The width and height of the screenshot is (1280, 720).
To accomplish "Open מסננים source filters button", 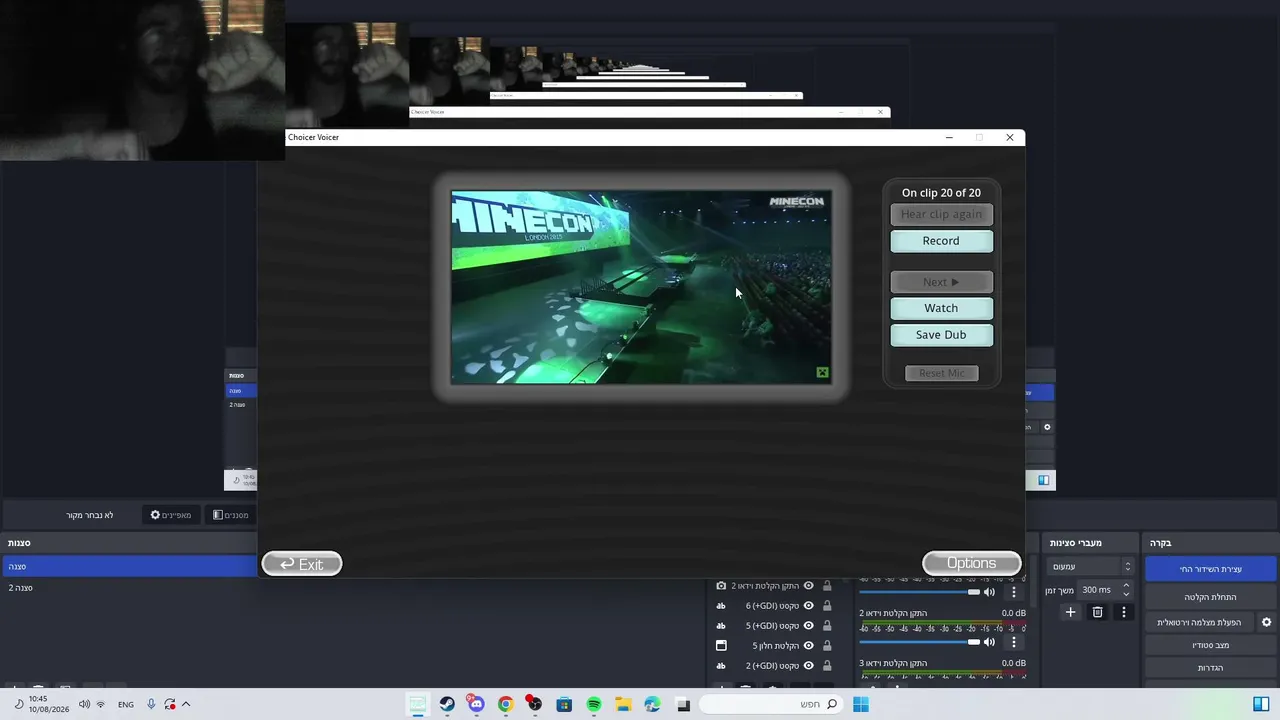I will (231, 515).
